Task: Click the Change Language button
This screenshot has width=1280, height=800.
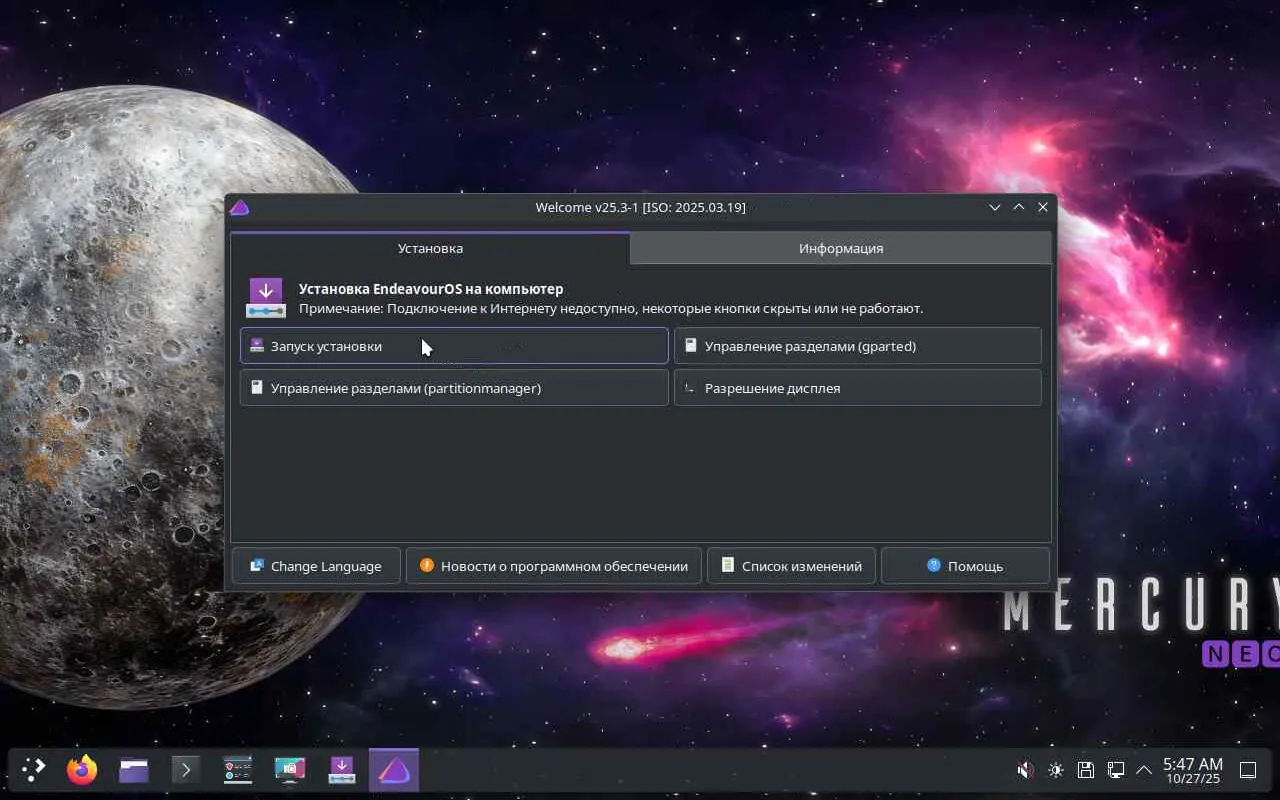Action: point(316,566)
